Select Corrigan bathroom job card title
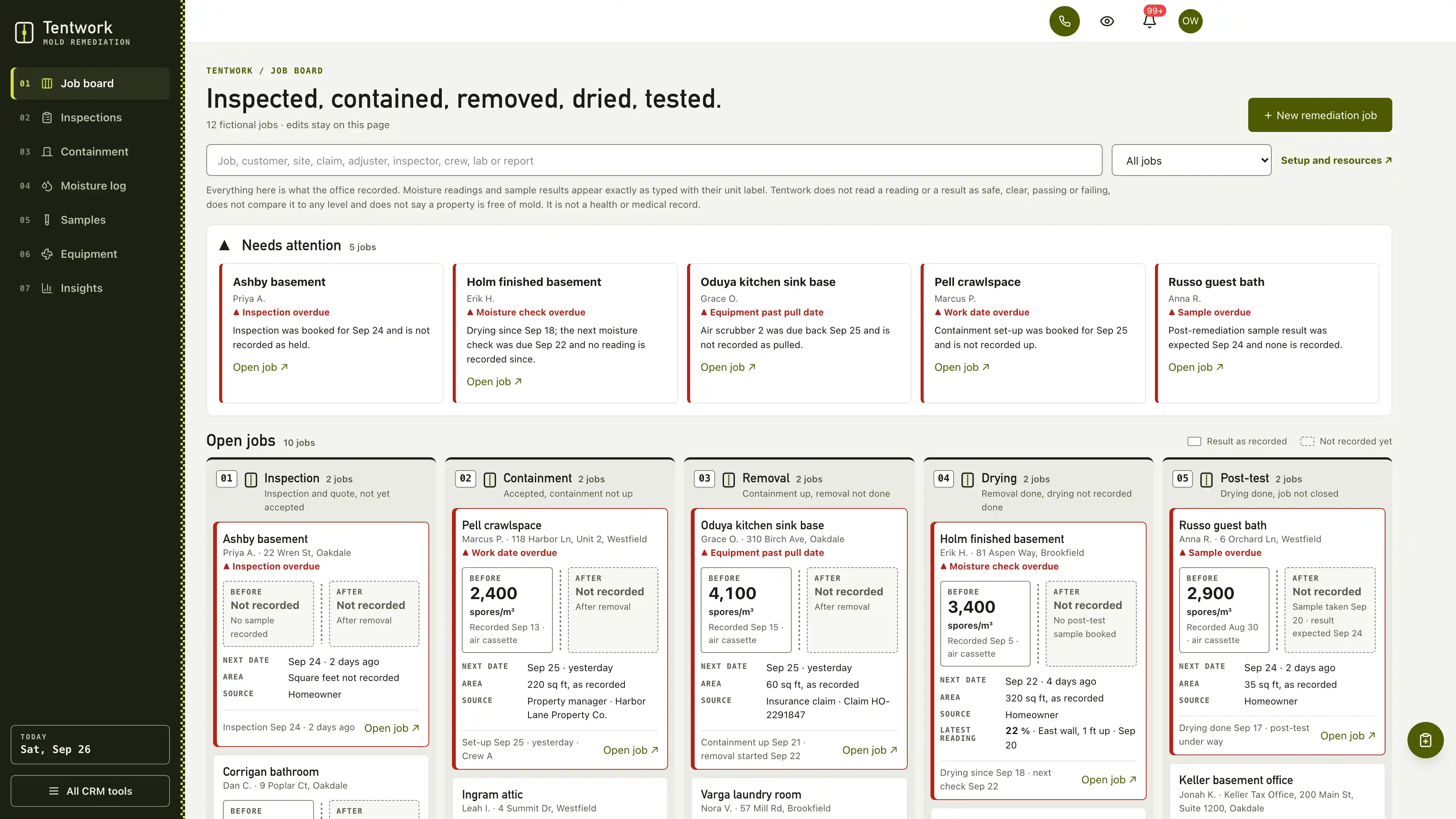 [271, 772]
